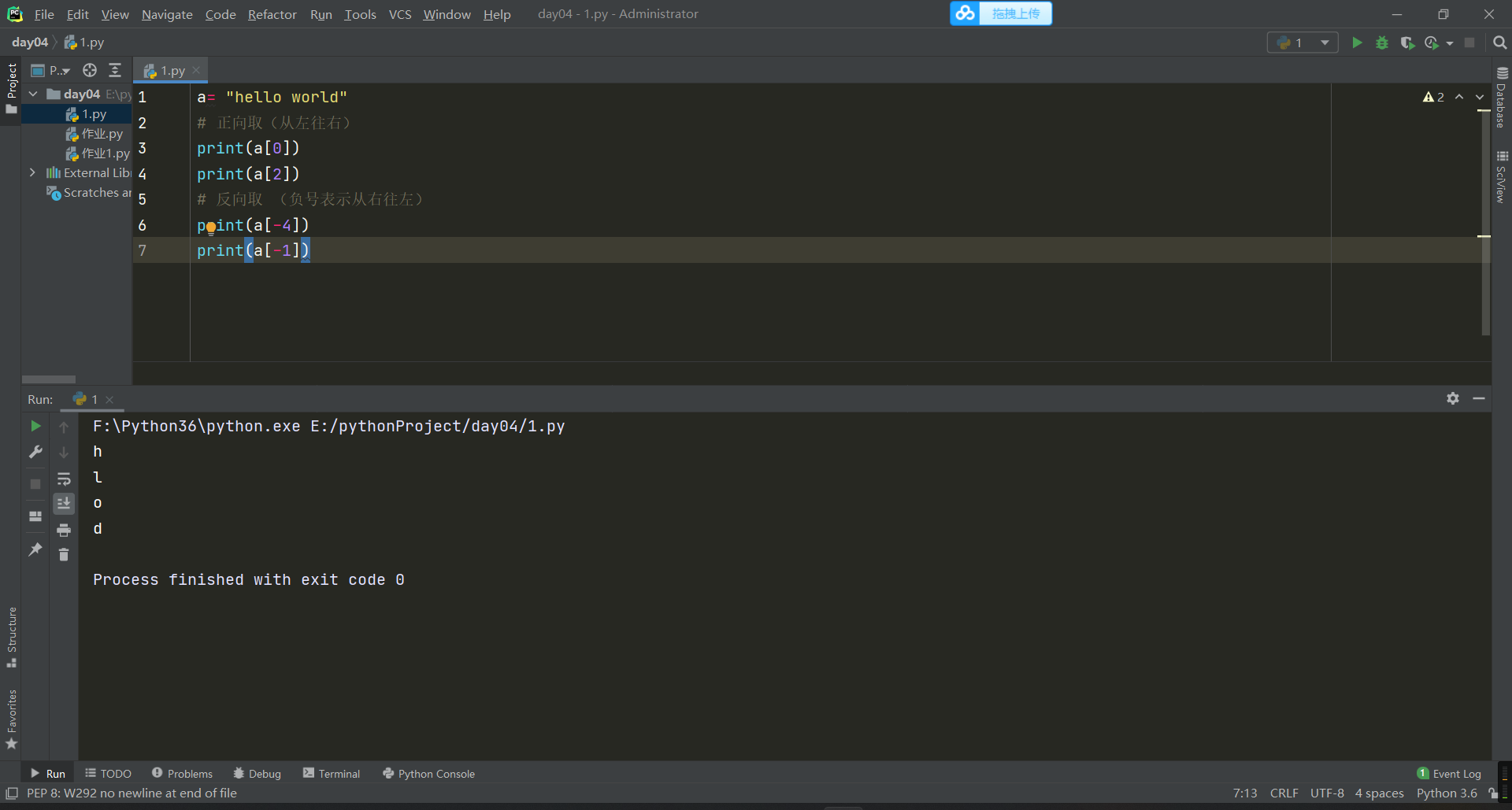
Task: Run the program with the green toolbar arrow
Action: coord(1357,43)
